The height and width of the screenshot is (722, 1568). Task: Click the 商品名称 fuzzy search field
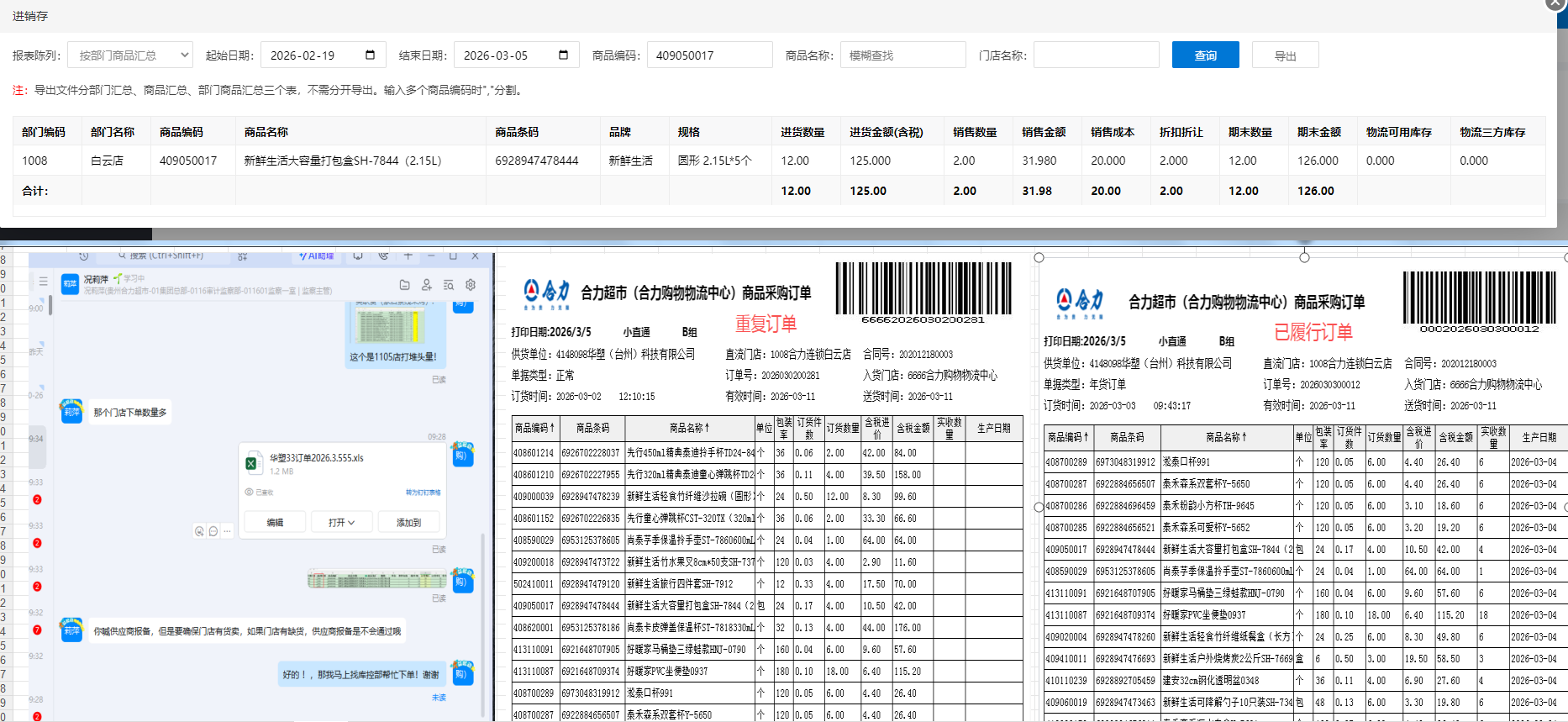(902, 55)
